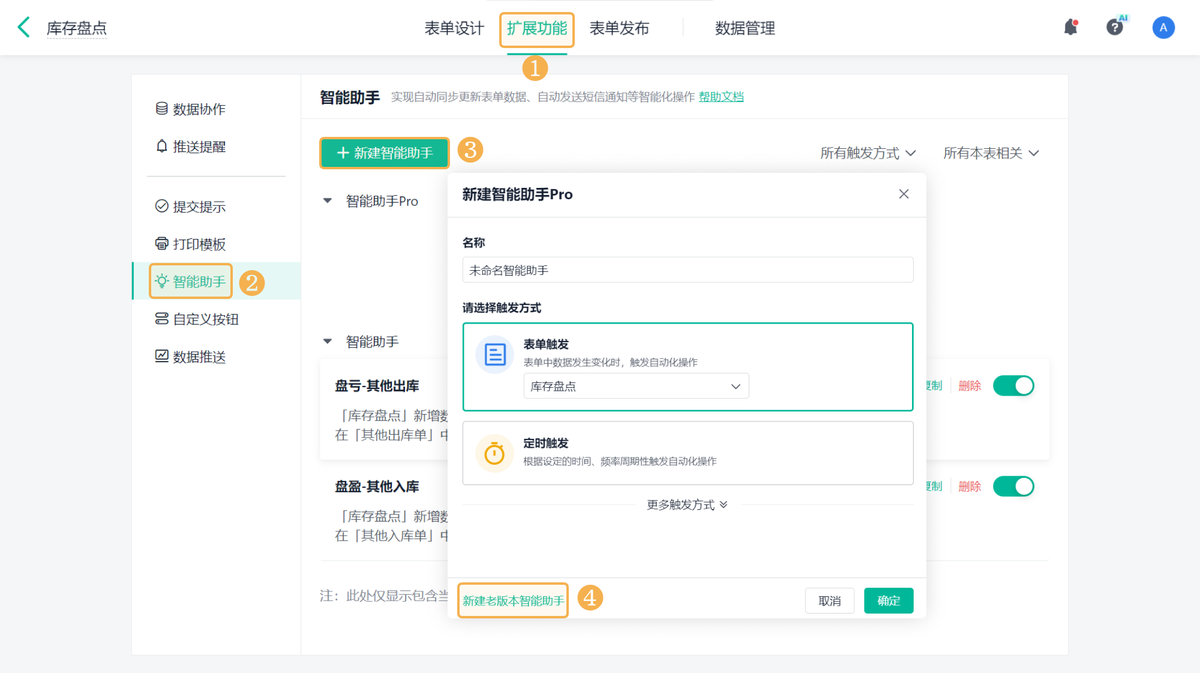Close the 新建智能助手Pro dialog

[903, 194]
